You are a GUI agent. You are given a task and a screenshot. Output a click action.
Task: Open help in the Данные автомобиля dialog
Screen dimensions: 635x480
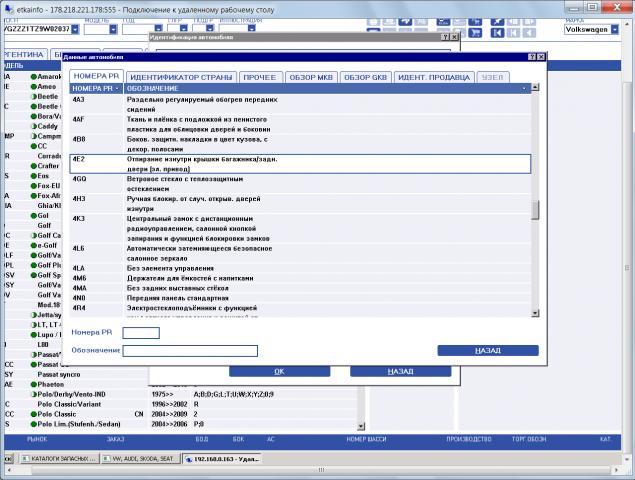click(533, 57)
